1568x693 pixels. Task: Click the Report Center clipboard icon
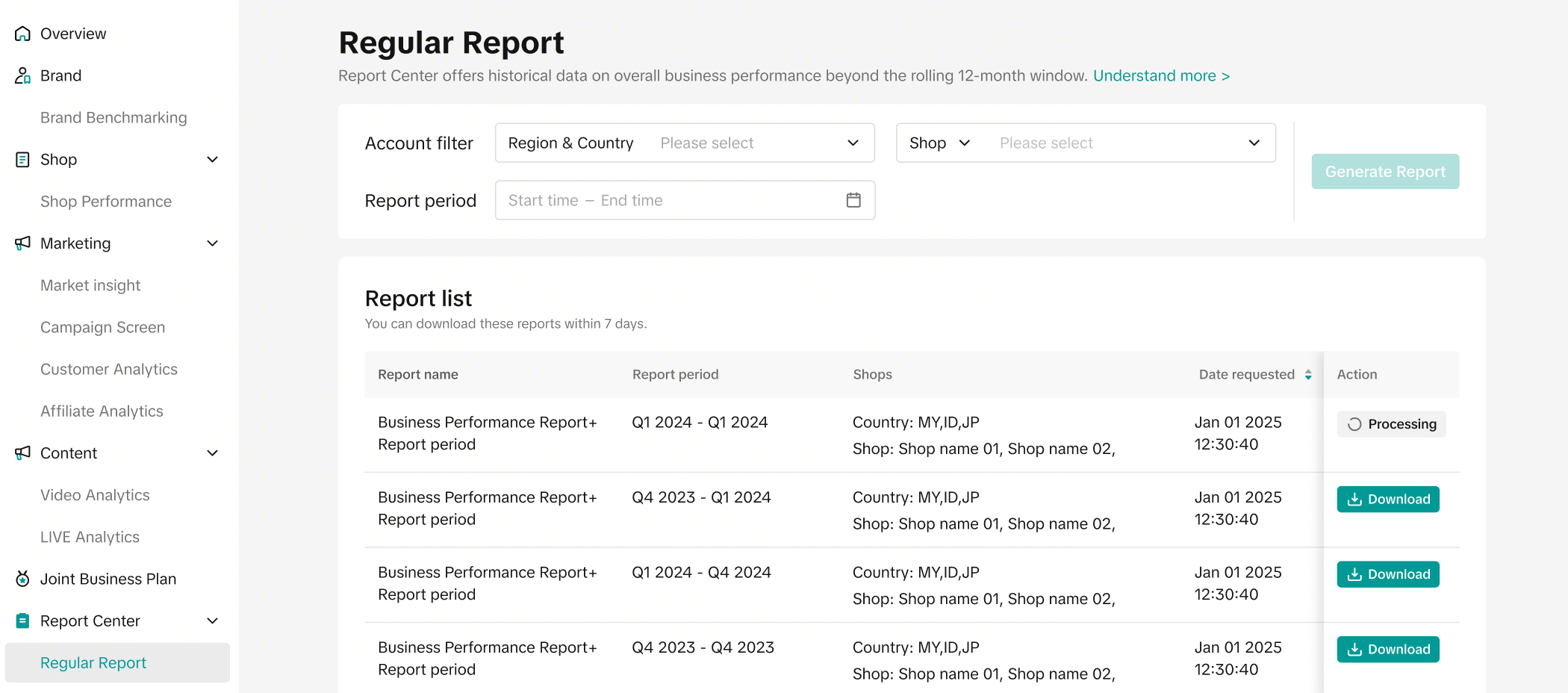click(x=22, y=621)
